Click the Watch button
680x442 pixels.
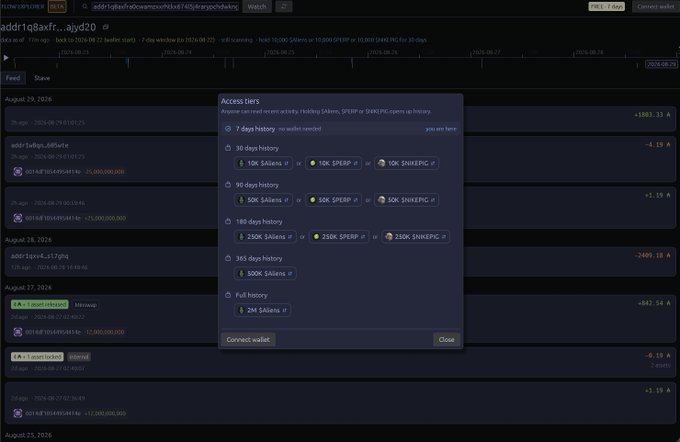[257, 7]
